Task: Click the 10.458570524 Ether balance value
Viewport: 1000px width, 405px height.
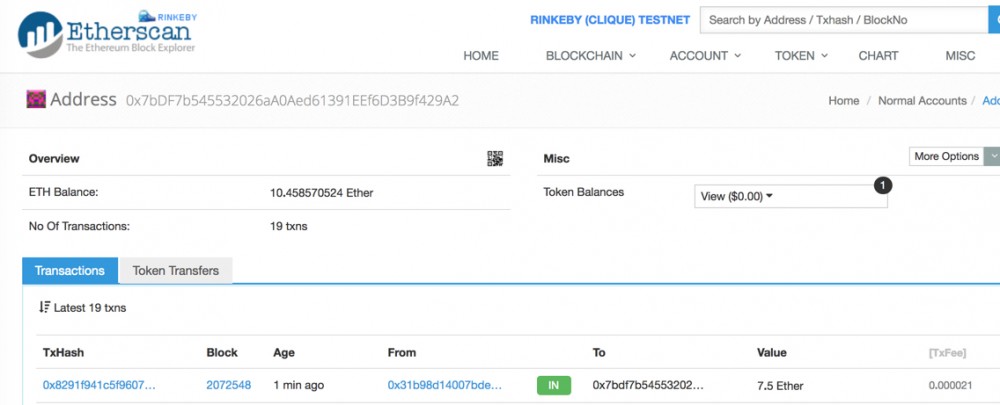Action: click(x=321, y=193)
